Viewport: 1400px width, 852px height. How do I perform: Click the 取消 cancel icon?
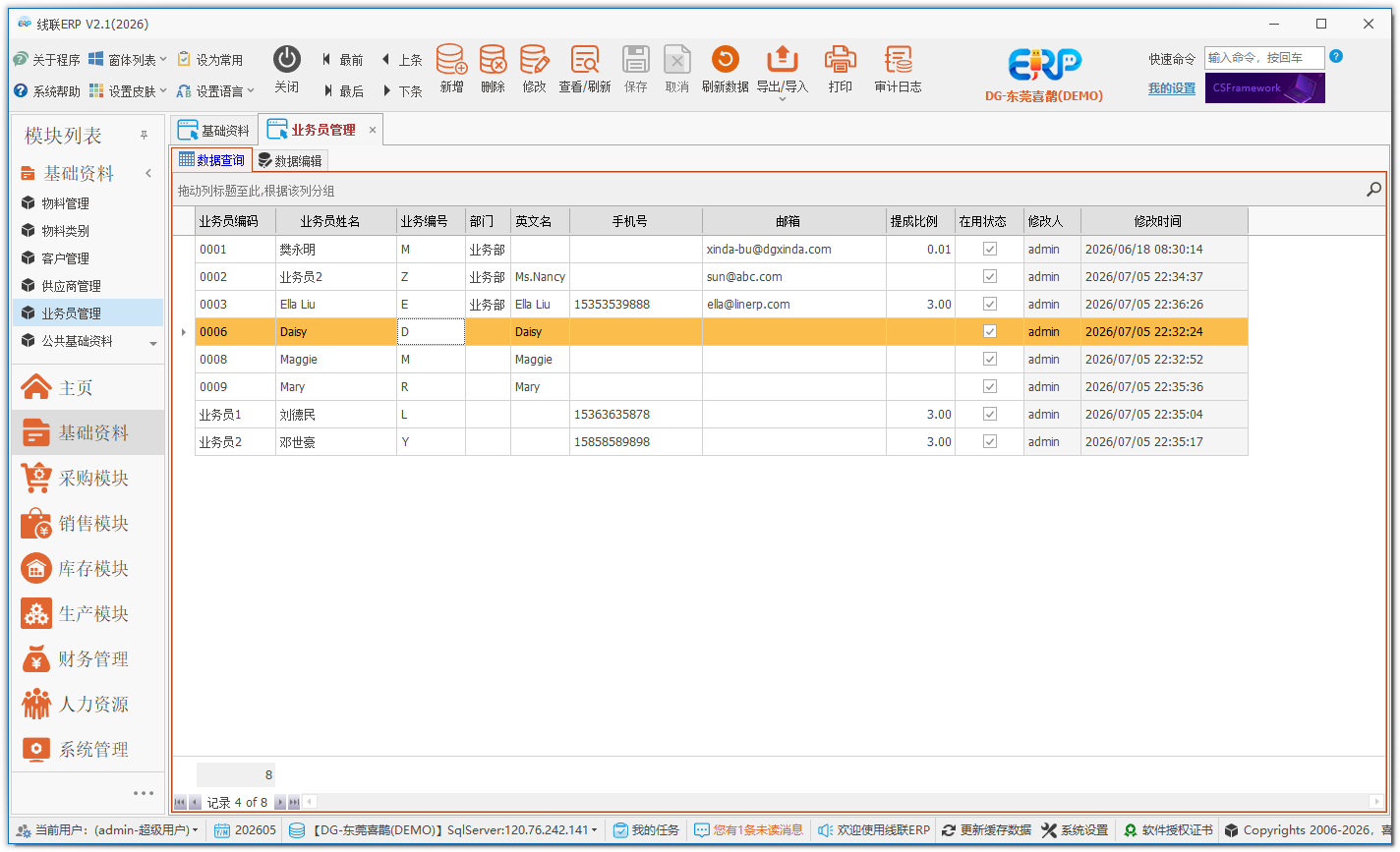677,60
